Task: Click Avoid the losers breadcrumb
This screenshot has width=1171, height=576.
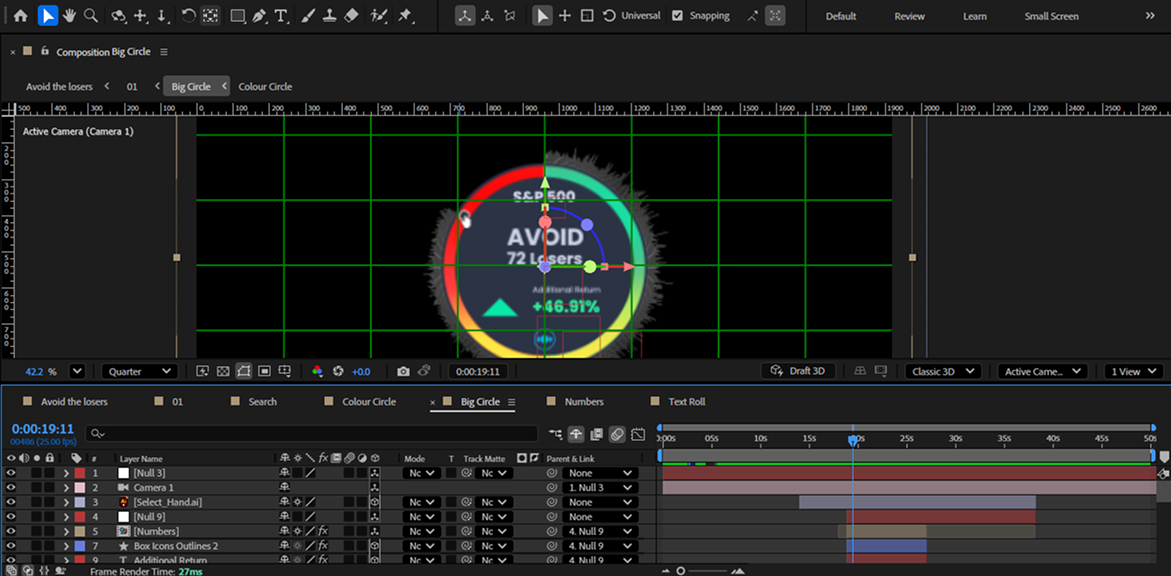Action: 59,87
